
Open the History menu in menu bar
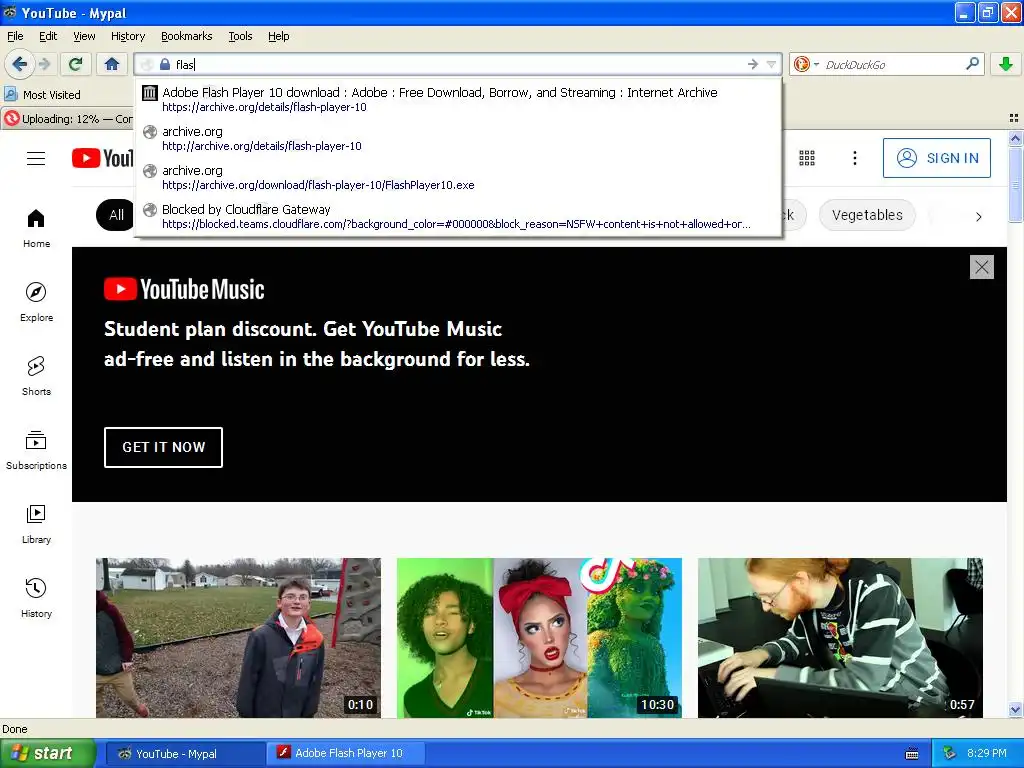(127, 36)
